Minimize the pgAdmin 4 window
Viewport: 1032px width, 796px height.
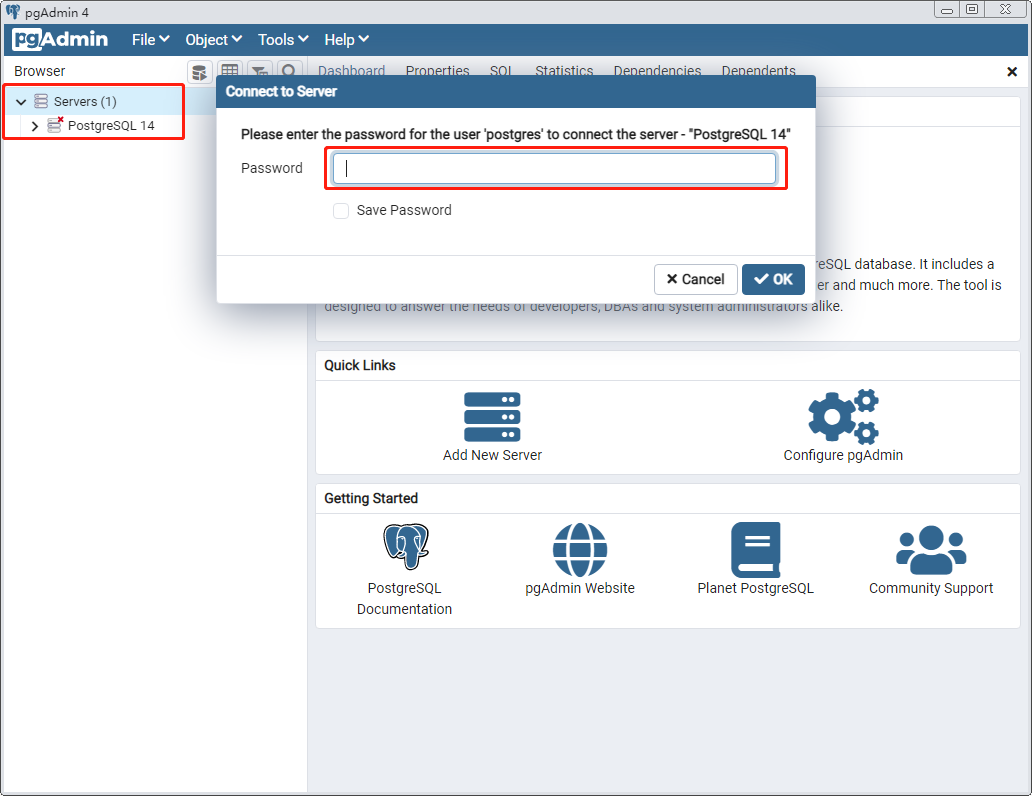coord(947,10)
